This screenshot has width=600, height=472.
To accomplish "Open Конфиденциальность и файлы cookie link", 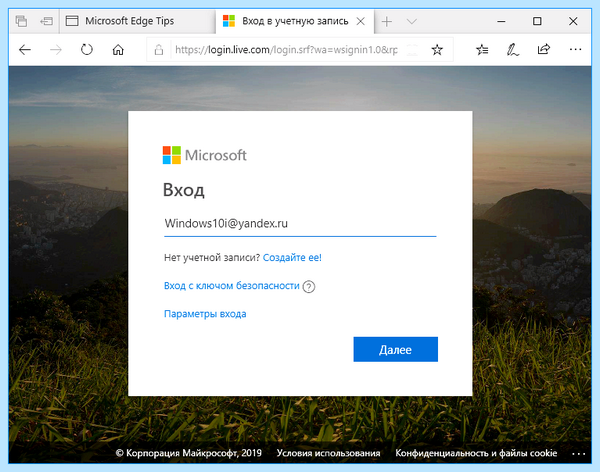I will click(476, 453).
